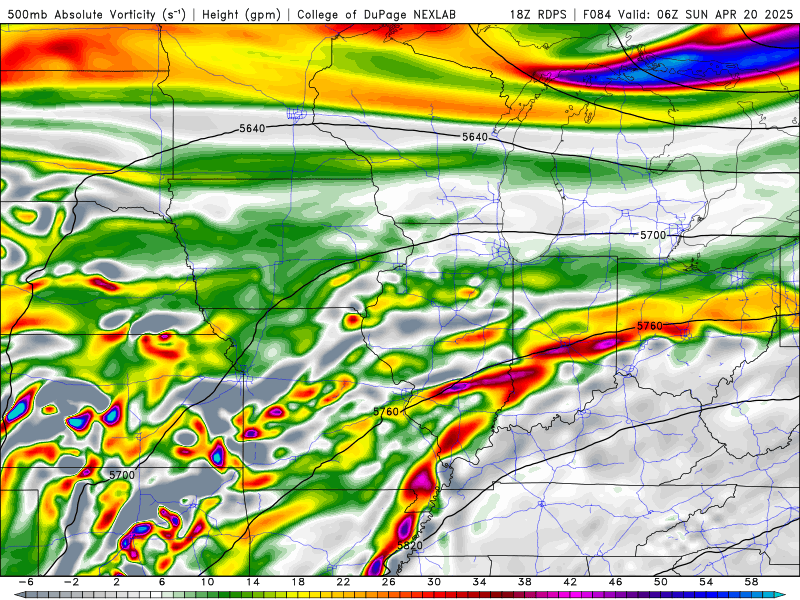
Task: Select the '18' color scale label
Action: tap(298, 582)
